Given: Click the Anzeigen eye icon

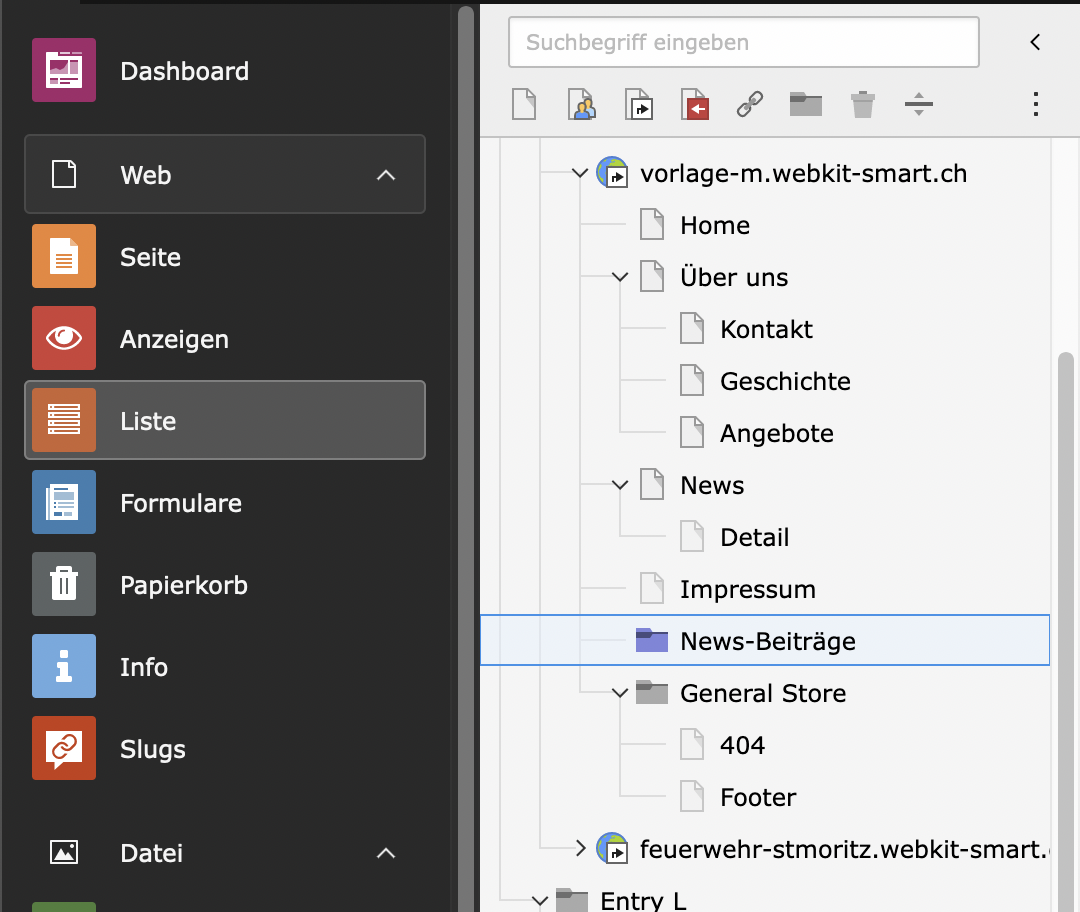Looking at the screenshot, I should (64, 339).
